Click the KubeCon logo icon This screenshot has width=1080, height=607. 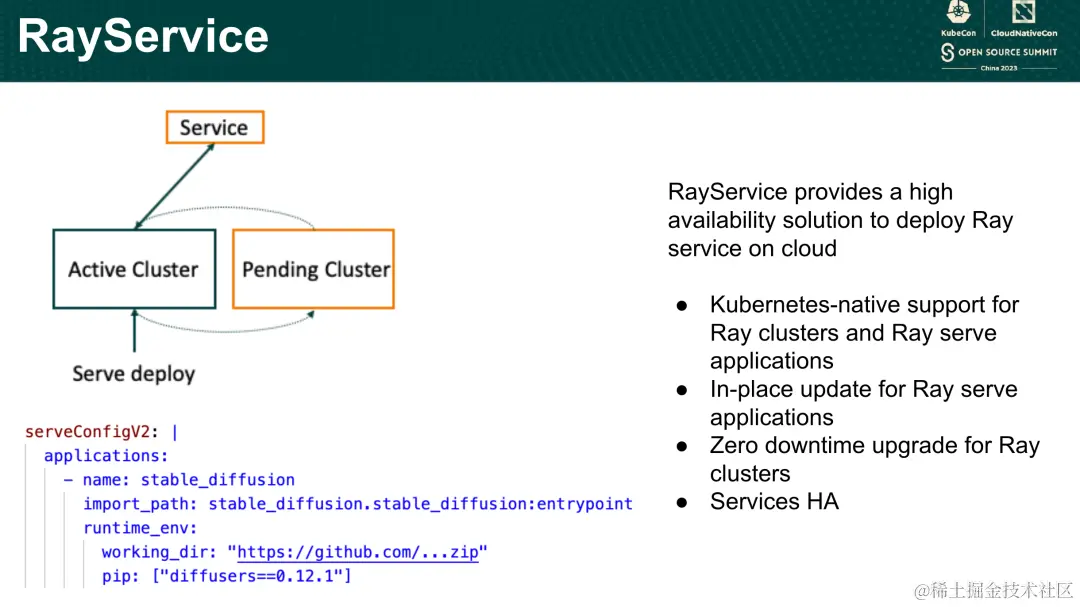pos(958,12)
